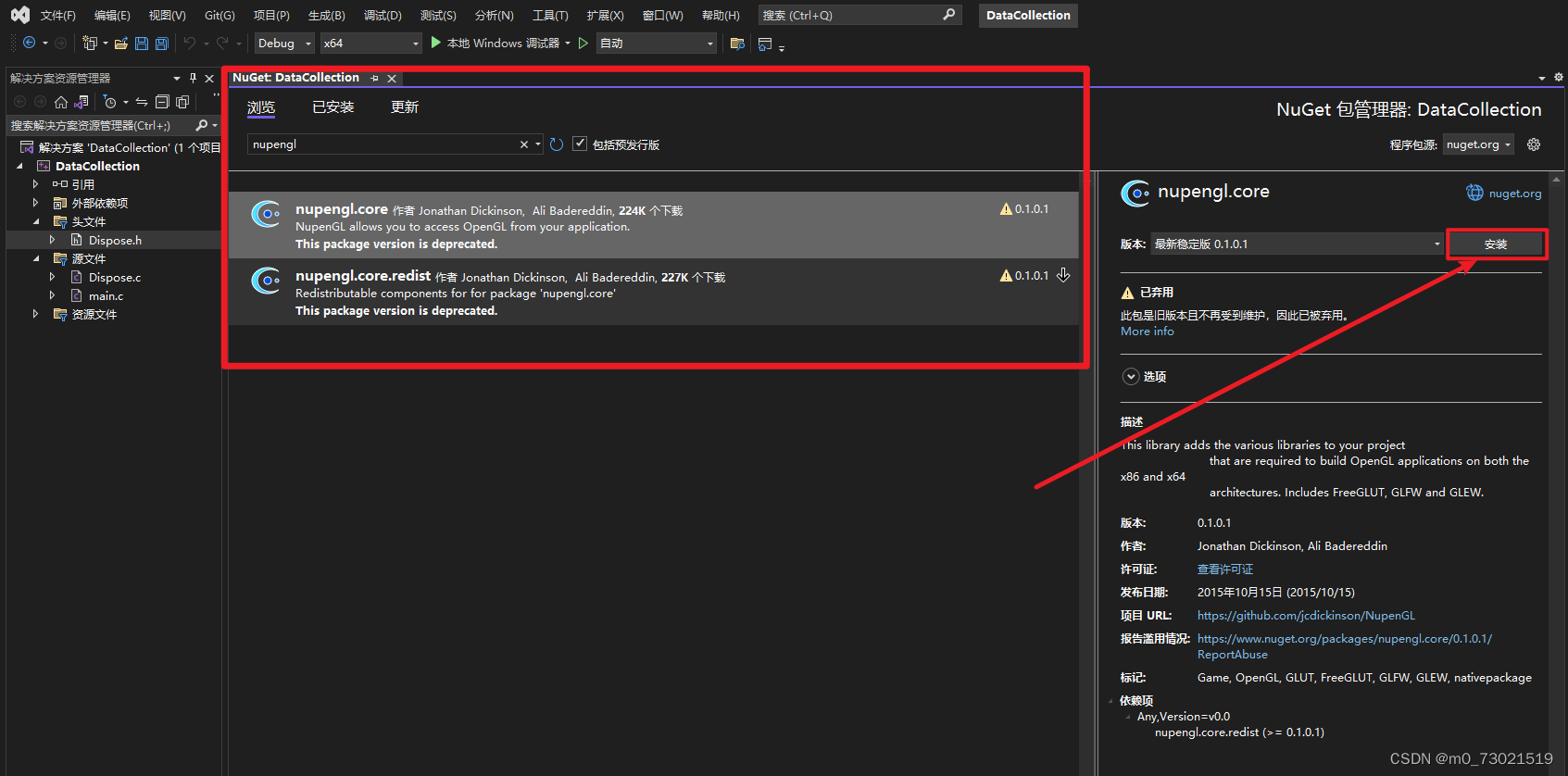Click the switch views icon in Solution Explorer
The image size is (1568, 776).
[82, 102]
